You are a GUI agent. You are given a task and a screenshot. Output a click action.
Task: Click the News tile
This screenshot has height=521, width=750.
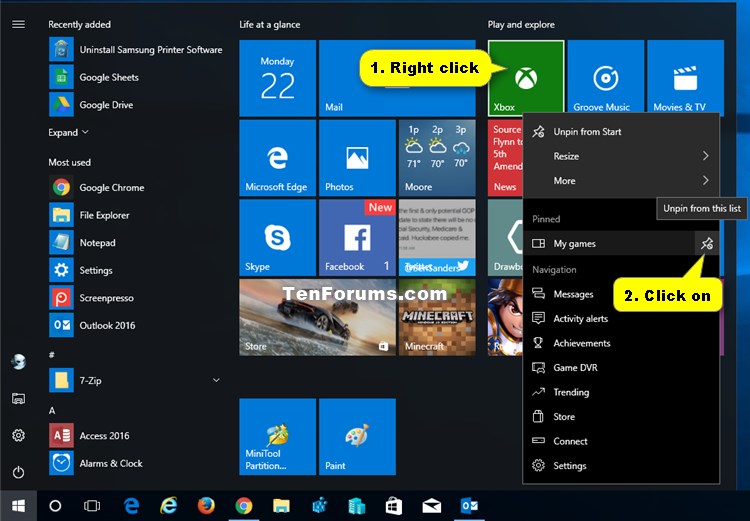tap(505, 158)
